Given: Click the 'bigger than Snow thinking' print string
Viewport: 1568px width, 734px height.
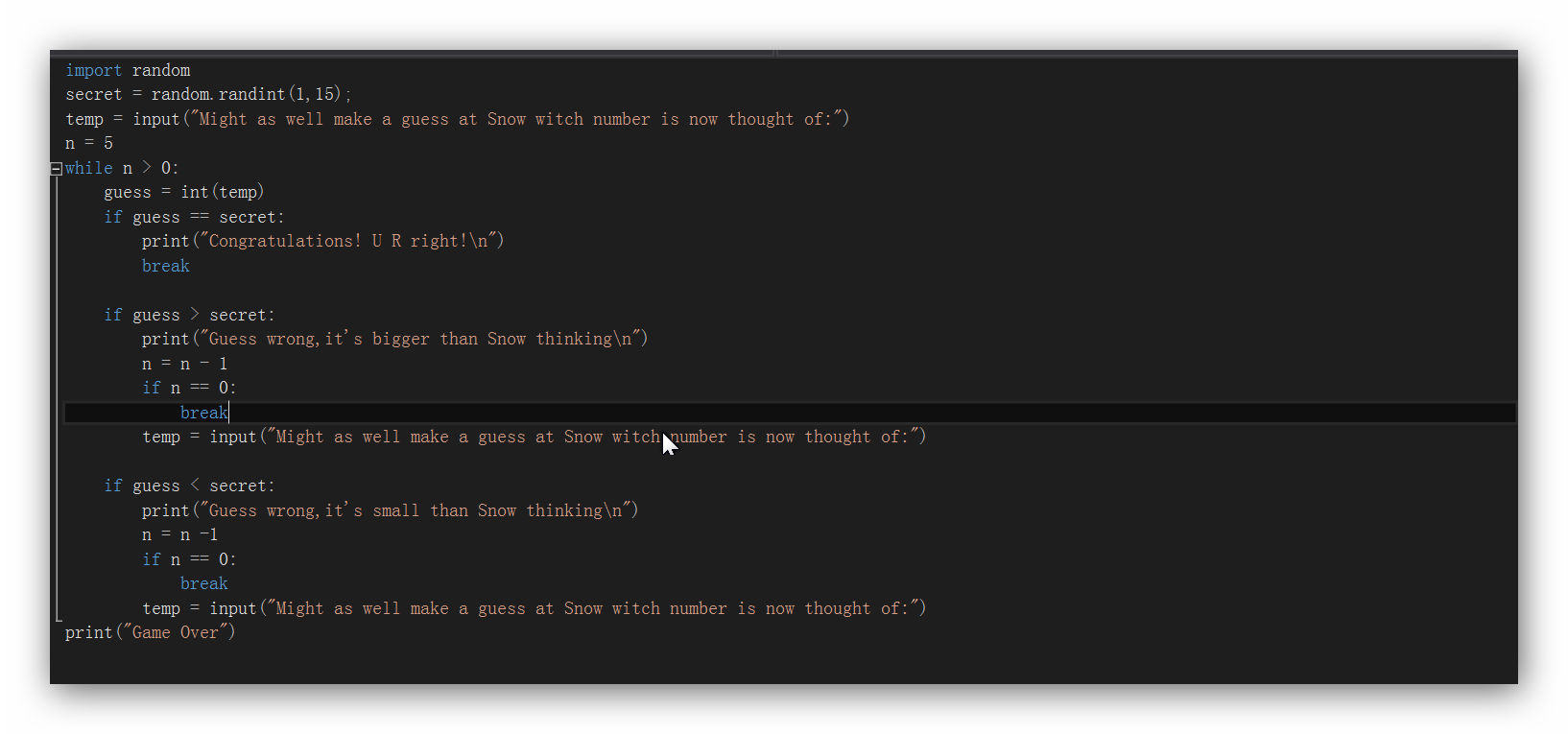Looking at the screenshot, I should [x=420, y=339].
